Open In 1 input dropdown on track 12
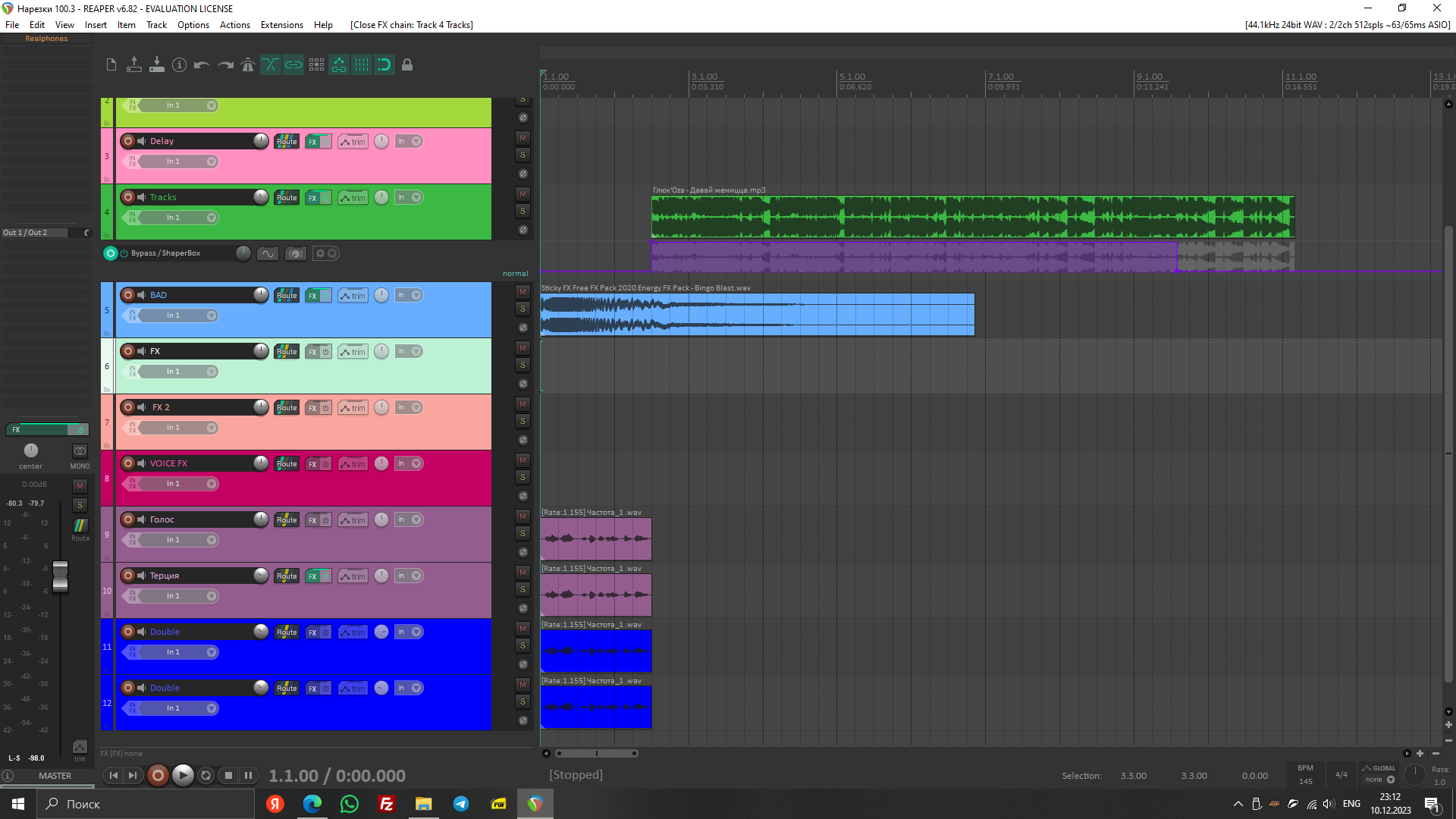The height and width of the screenshot is (819, 1456). tap(180, 708)
